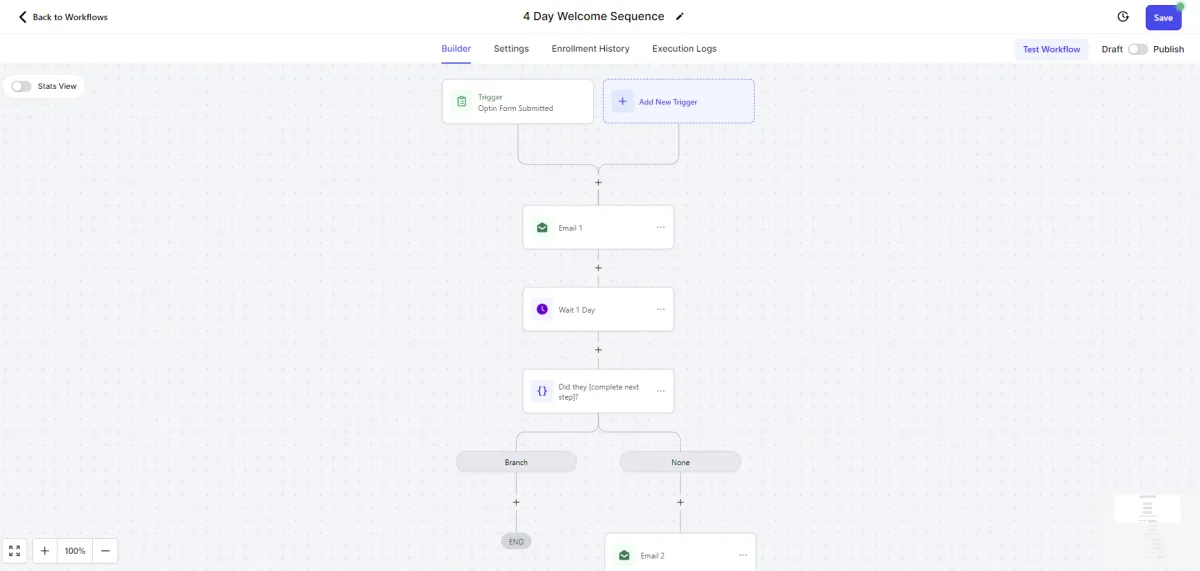This screenshot has height=571, width=1200.
Task: Toggle Draft to Publish switch
Action: (x=1137, y=49)
